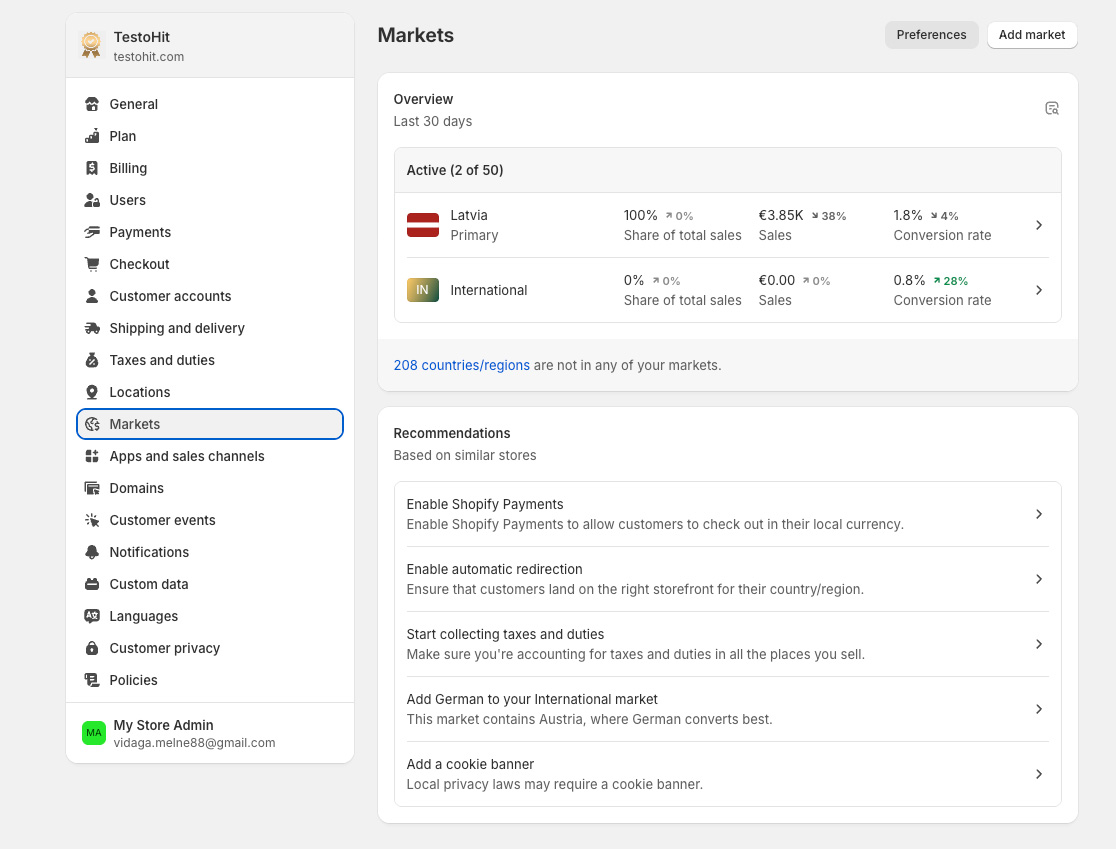1116x849 pixels.
Task: Open the overview report icon
Action: click(1052, 108)
